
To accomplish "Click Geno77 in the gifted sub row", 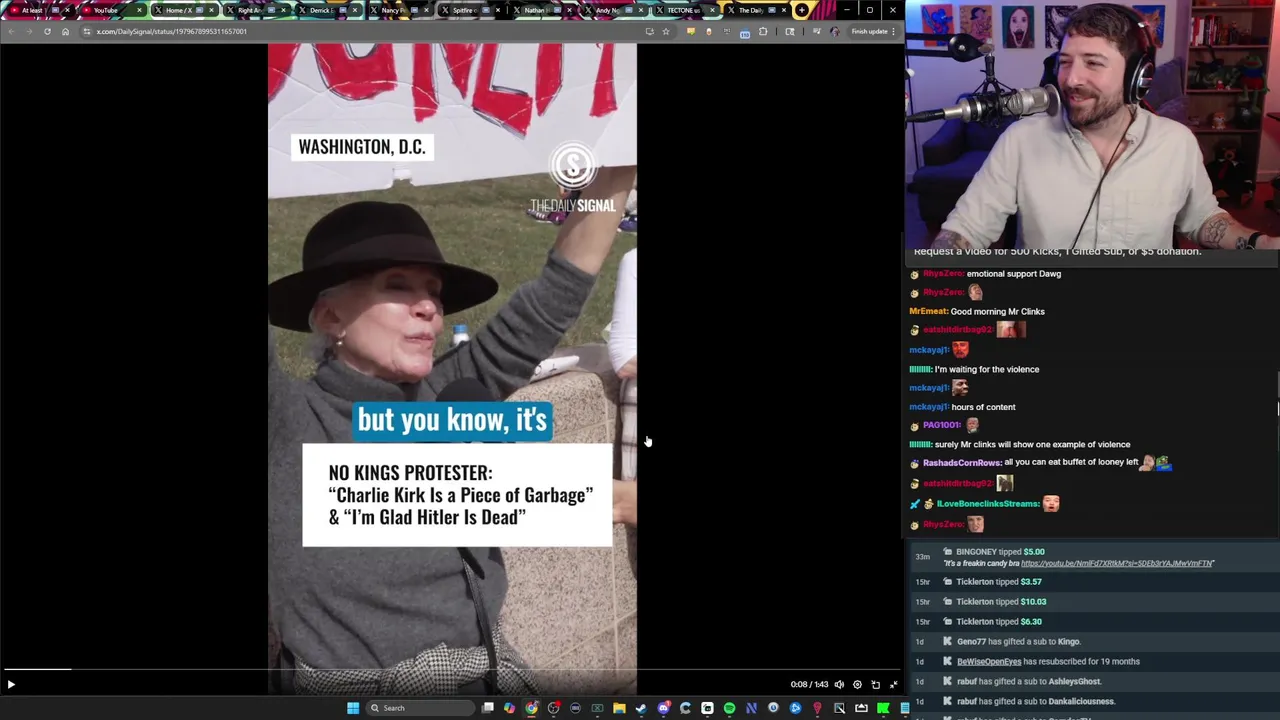I will point(972,641).
